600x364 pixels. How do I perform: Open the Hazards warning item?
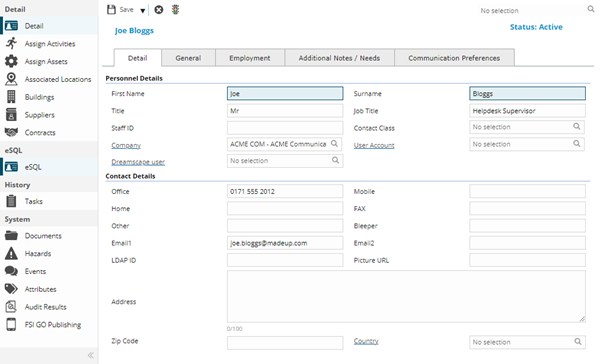coord(49,253)
